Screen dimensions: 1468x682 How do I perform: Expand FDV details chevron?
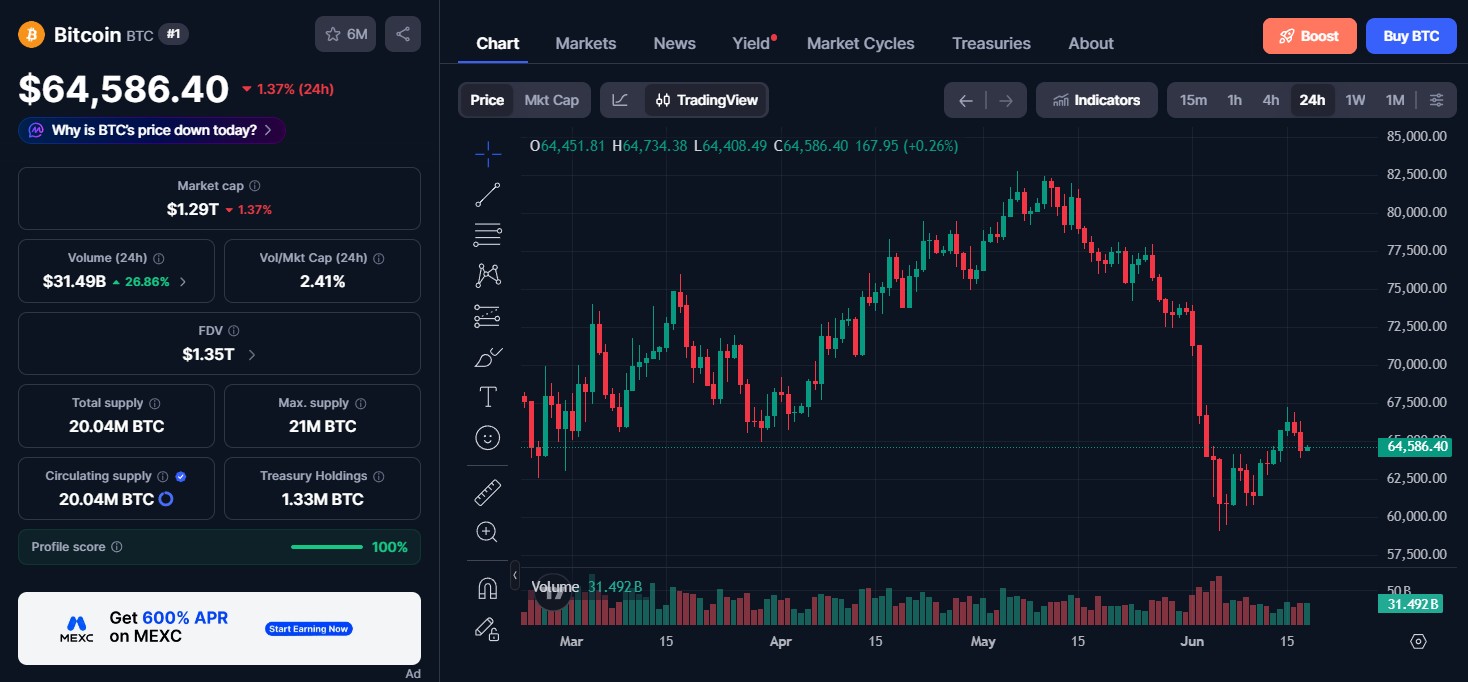[x=251, y=355]
